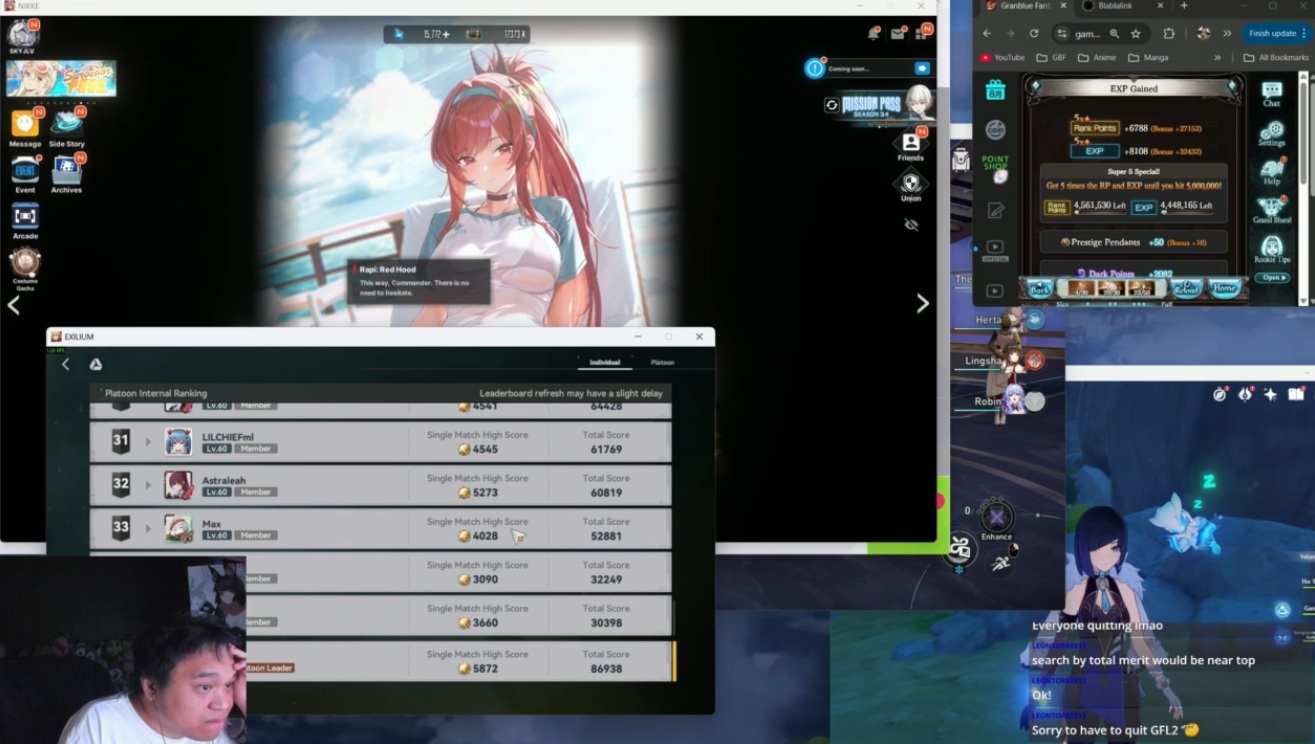The height and width of the screenshot is (744, 1315).
Task: Click the Open button under Rookie Tips
Action: coord(1271,277)
